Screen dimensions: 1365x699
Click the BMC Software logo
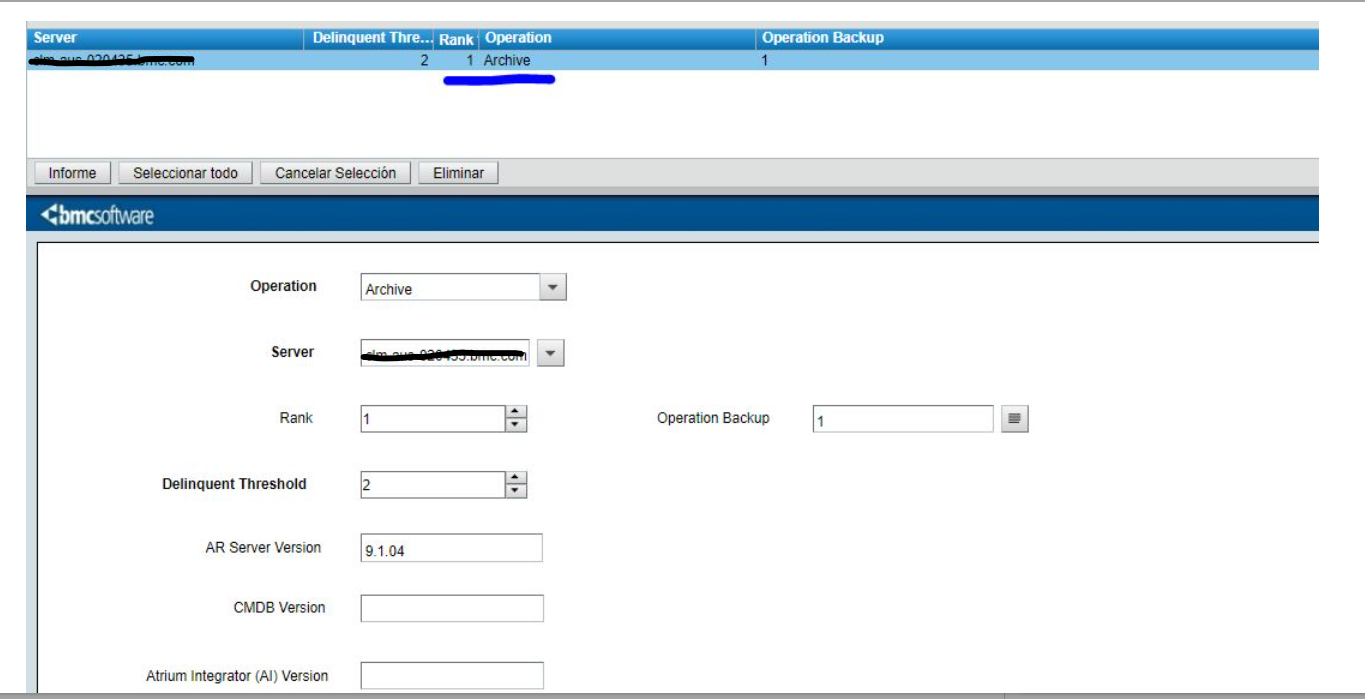coord(97,215)
